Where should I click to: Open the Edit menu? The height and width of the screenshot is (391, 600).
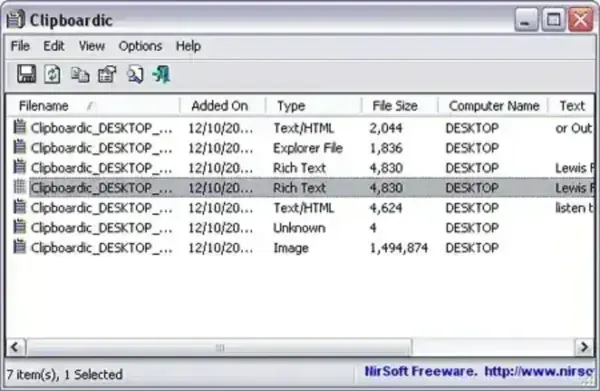point(54,46)
